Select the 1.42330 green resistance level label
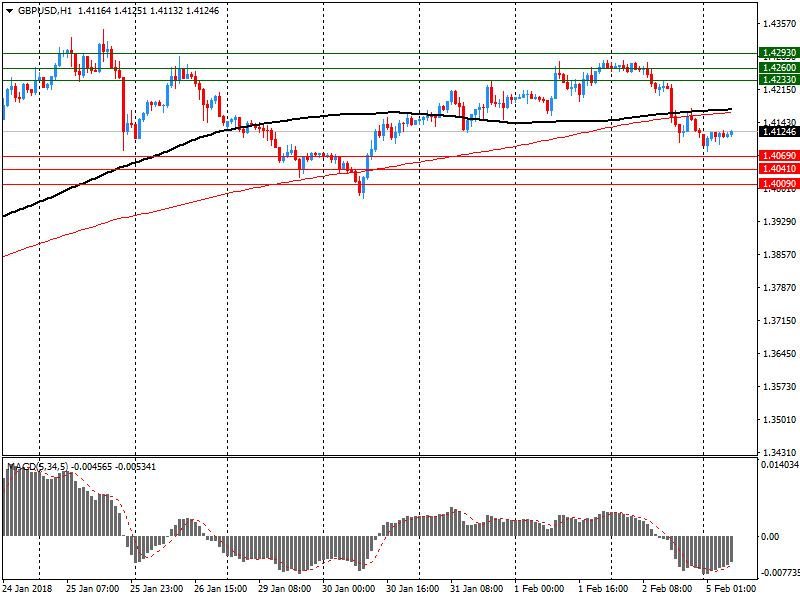The height and width of the screenshot is (600, 800). click(x=779, y=80)
